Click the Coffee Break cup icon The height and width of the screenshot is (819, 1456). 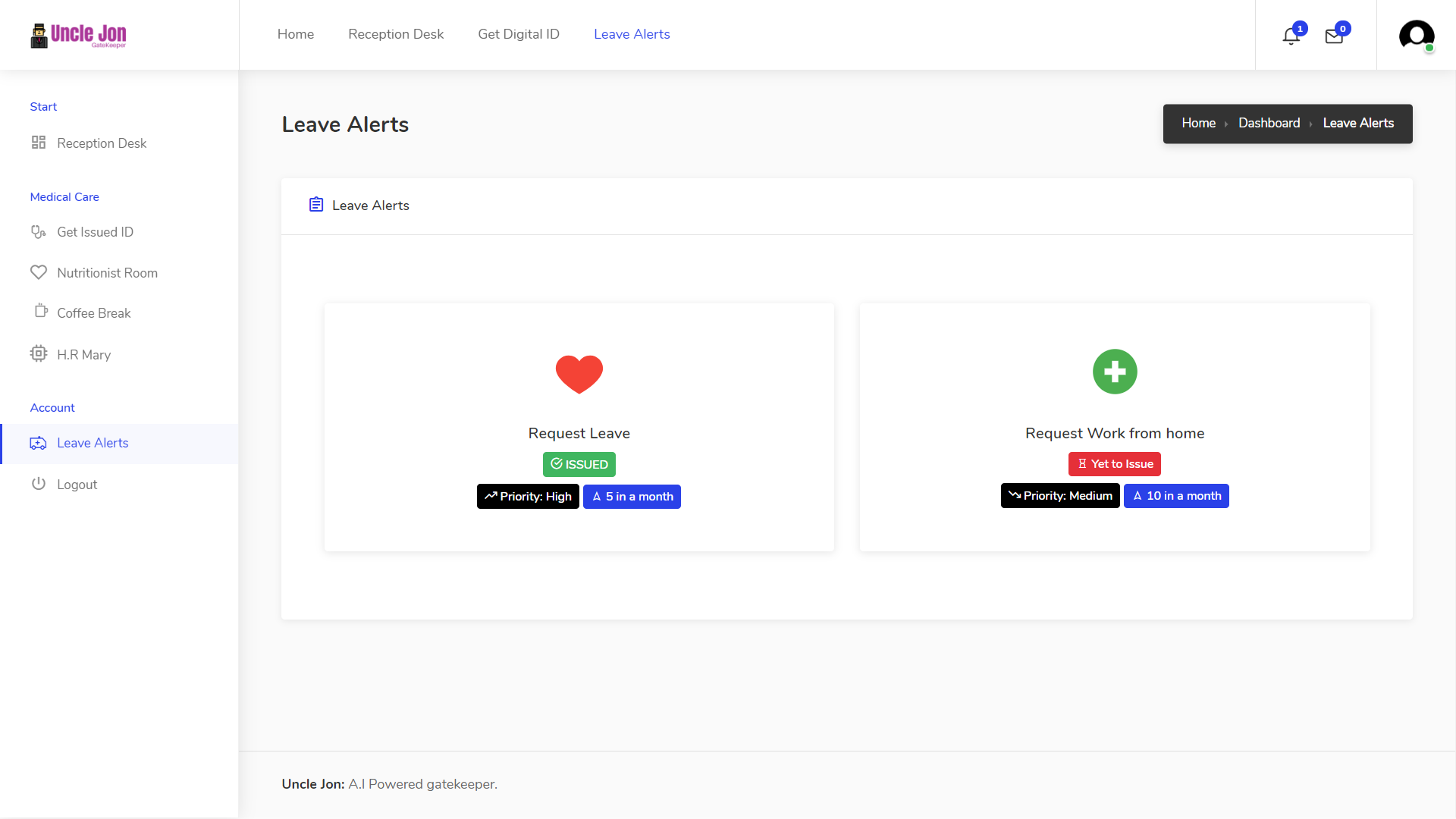(x=41, y=311)
